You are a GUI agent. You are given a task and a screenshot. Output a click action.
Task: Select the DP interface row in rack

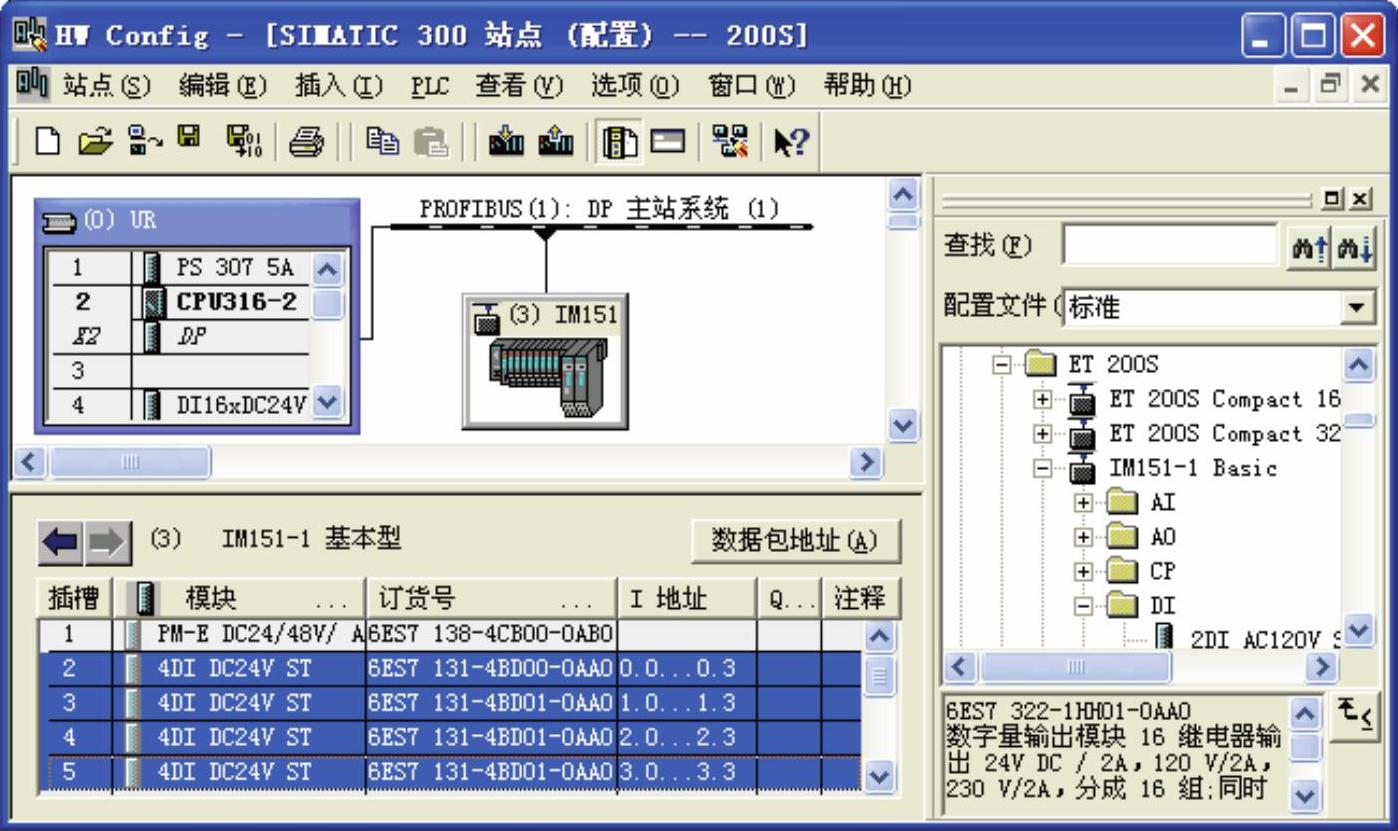[178, 337]
